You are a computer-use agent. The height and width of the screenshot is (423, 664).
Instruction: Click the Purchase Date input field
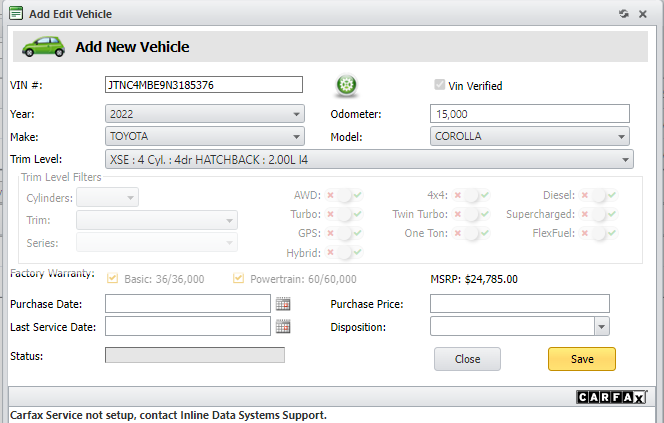188,304
